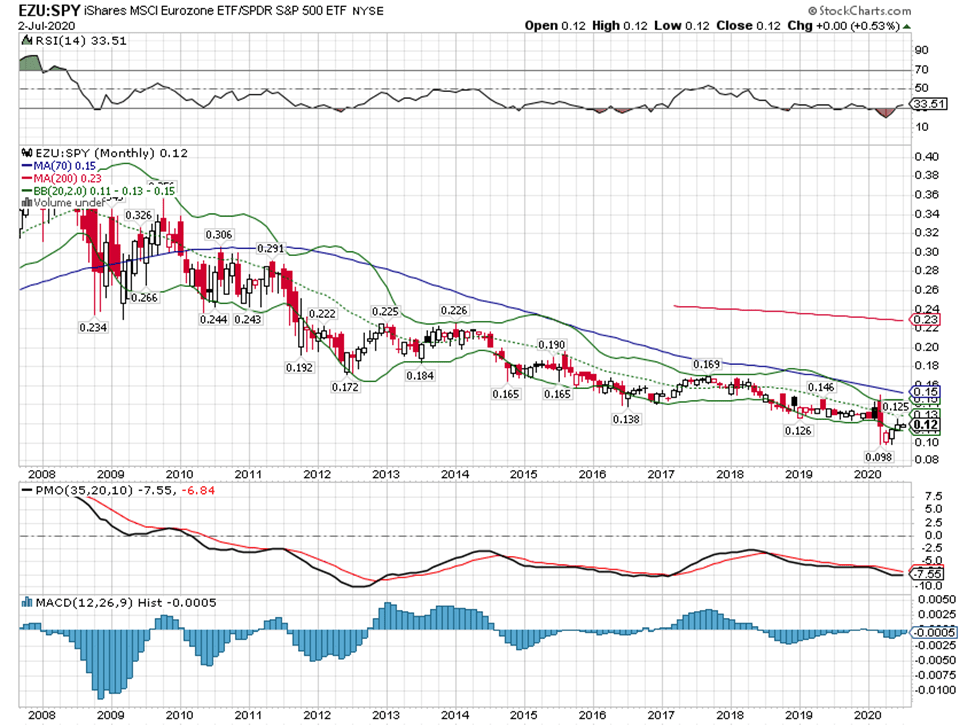The image size is (975, 726).
Task: Click the 0.190 price high label
Action: tap(552, 344)
